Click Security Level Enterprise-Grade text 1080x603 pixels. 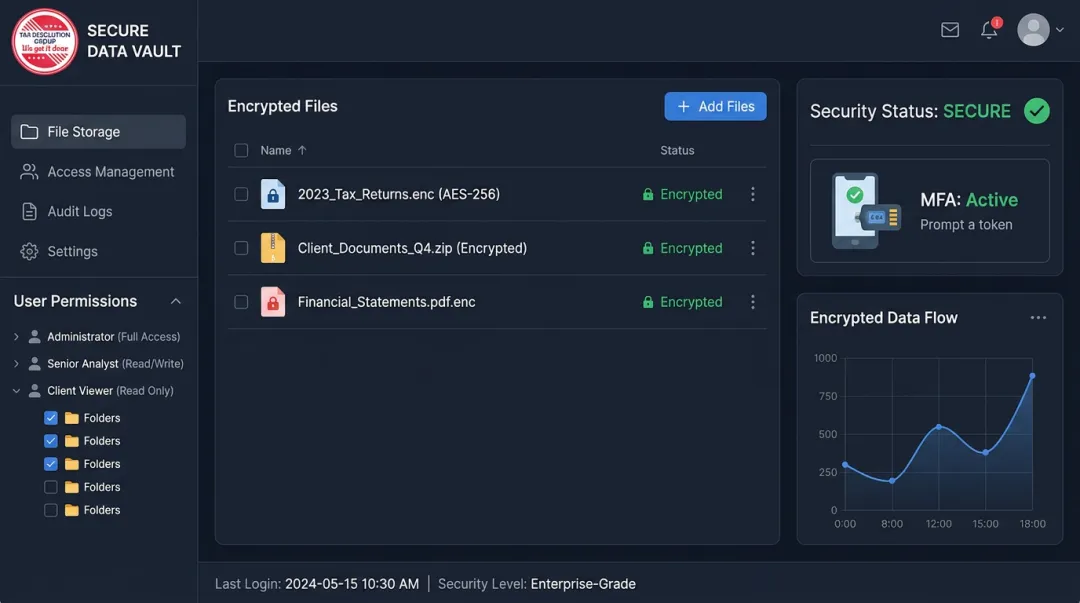coord(537,584)
